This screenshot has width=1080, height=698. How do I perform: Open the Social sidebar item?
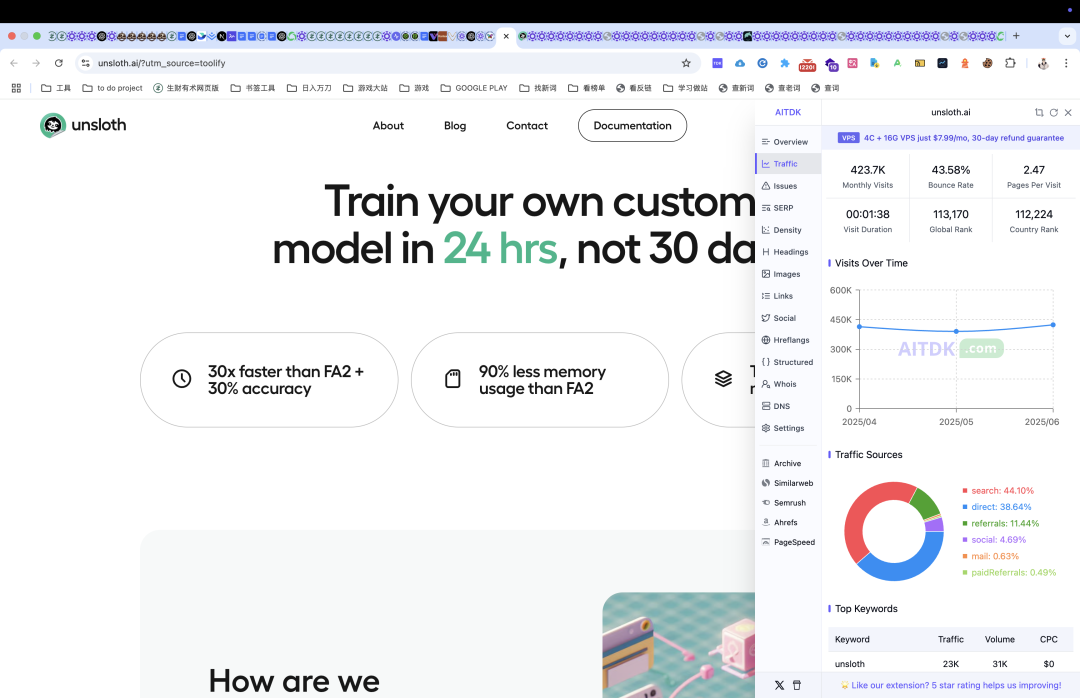point(787,318)
